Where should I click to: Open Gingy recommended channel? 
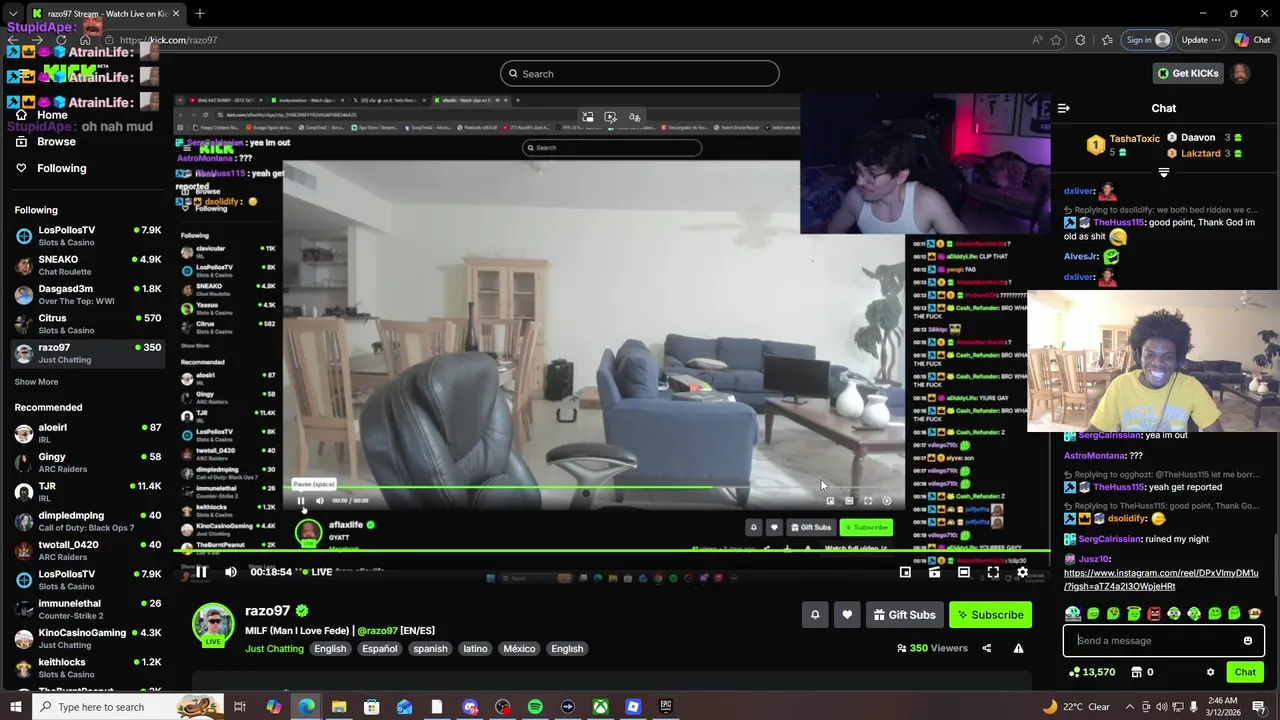tap(88, 463)
